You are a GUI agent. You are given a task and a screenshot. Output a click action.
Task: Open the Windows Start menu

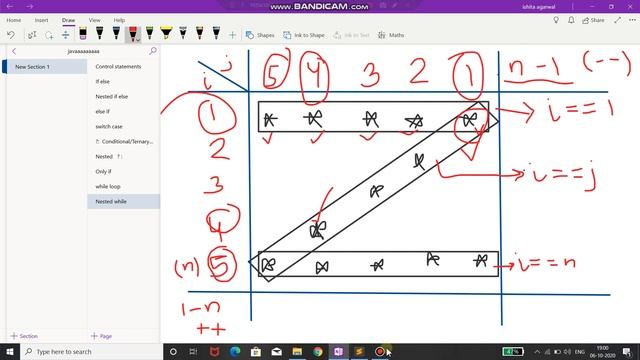click(x=10, y=351)
